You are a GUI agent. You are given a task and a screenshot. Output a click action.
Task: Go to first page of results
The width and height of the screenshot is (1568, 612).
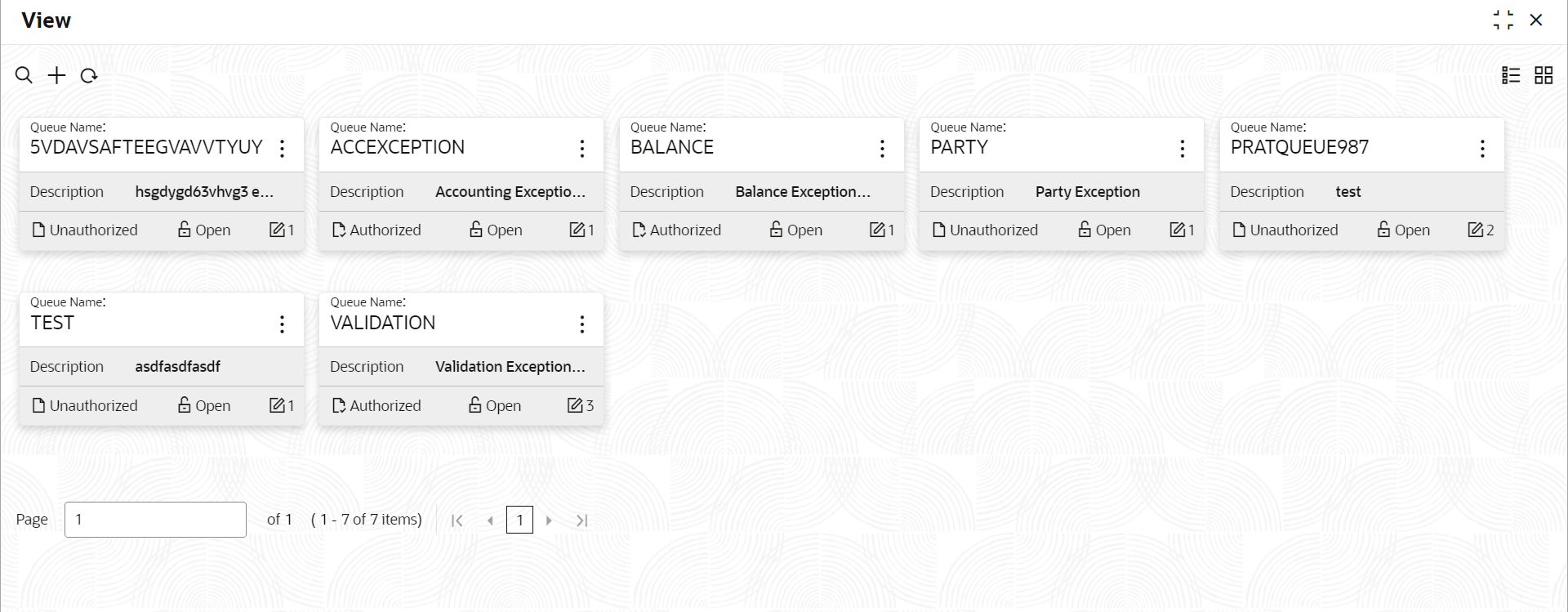[457, 520]
